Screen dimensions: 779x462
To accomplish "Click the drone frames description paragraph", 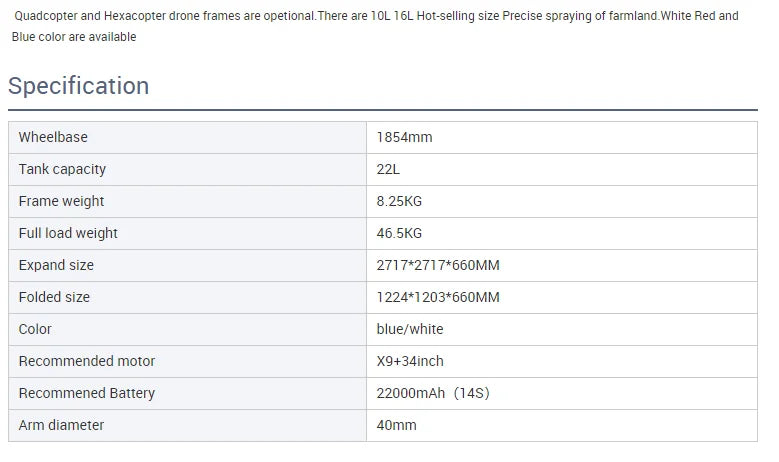I will tap(375, 27).
